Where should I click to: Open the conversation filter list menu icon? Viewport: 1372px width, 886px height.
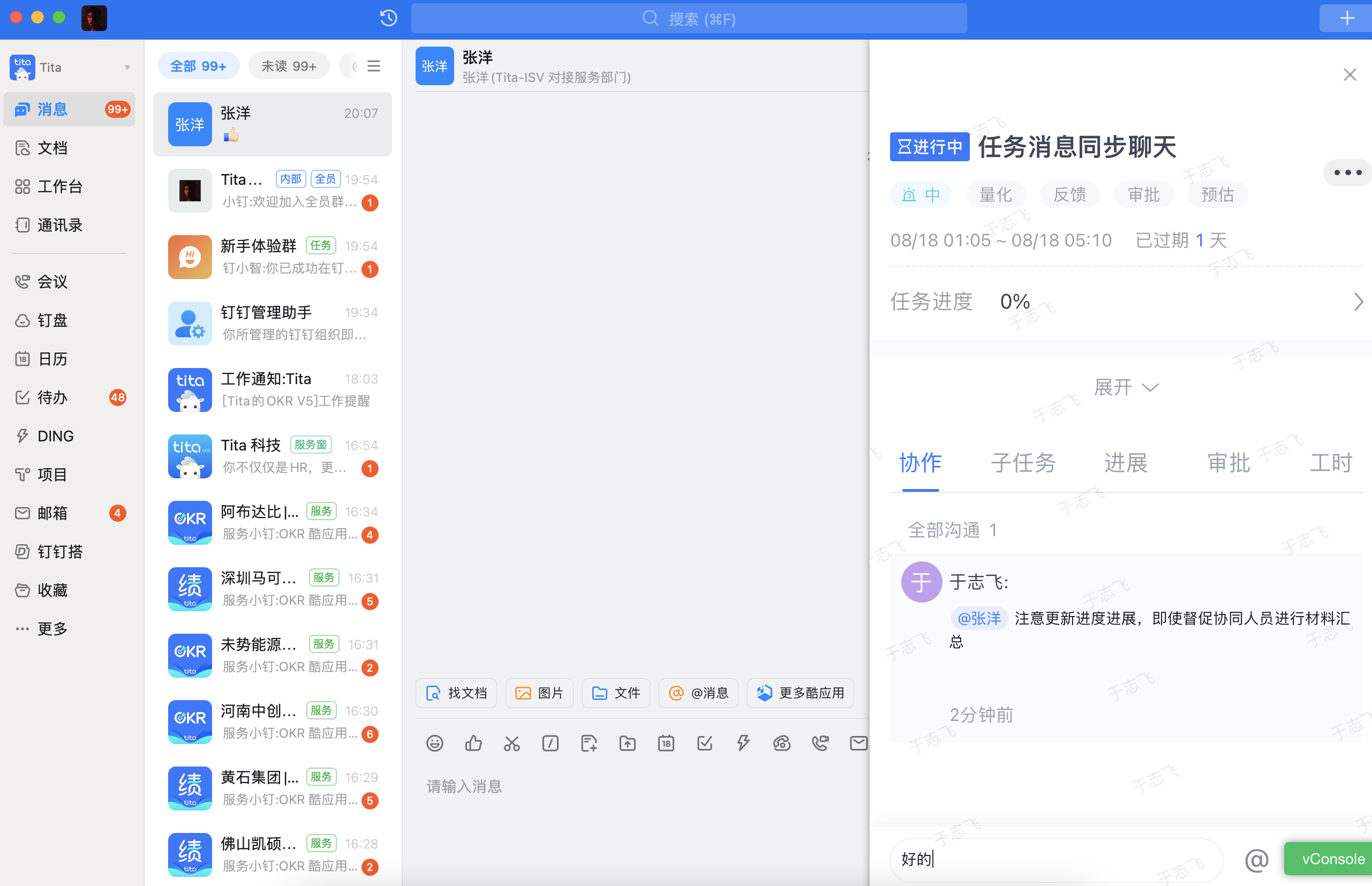click(374, 66)
